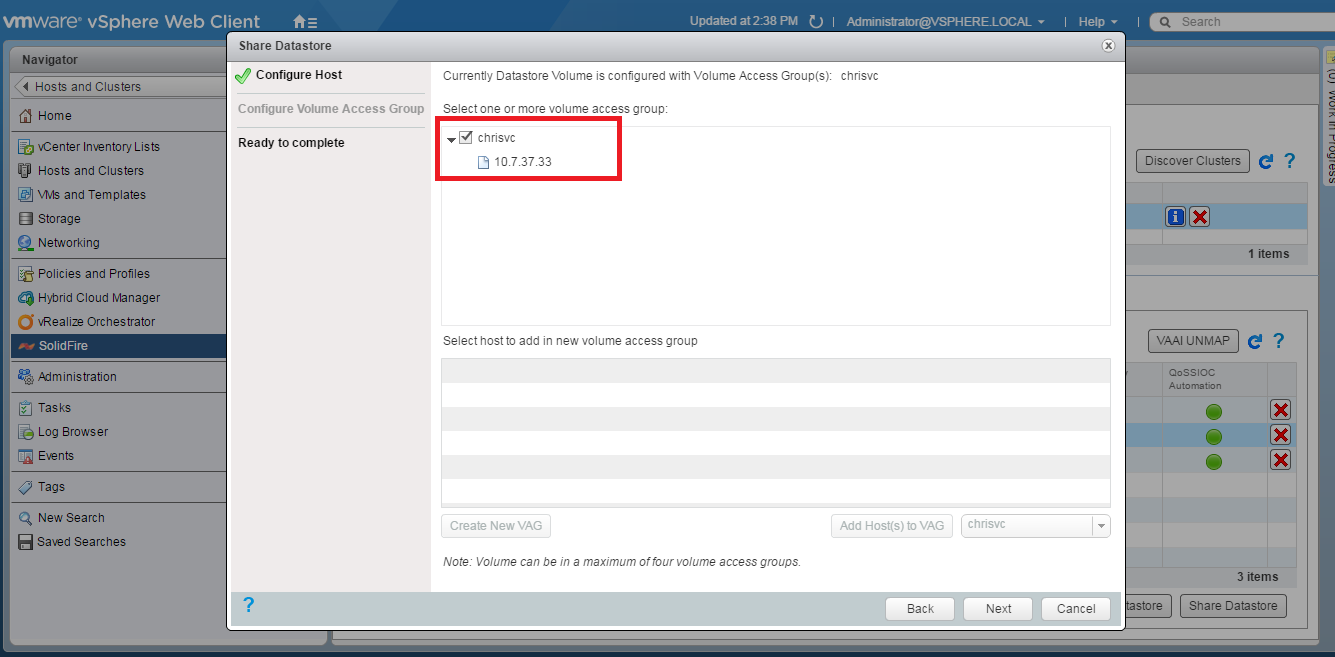Close the Share Datastore dialog
This screenshot has width=1335, height=657.
tap(1108, 45)
